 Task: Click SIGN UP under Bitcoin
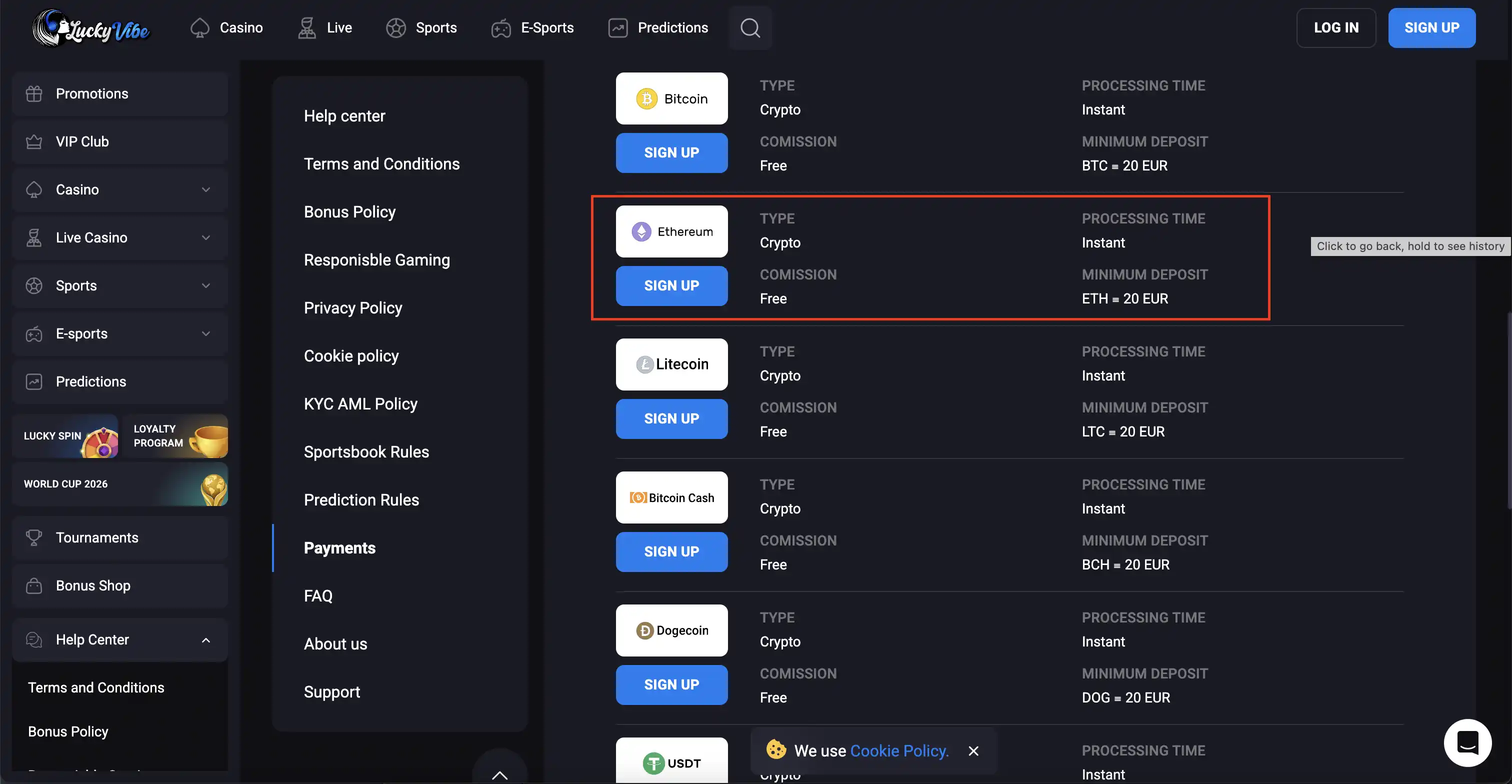point(671,152)
